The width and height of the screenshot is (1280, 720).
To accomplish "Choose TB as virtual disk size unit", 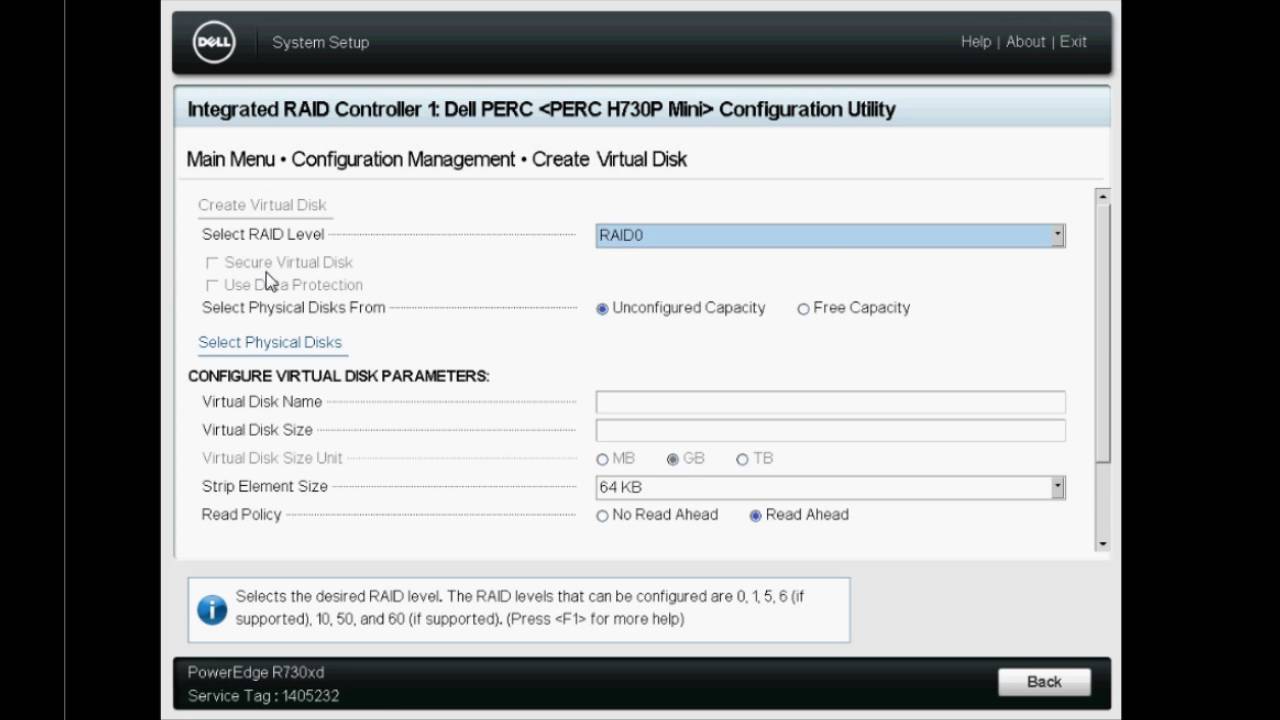I will tap(742, 460).
